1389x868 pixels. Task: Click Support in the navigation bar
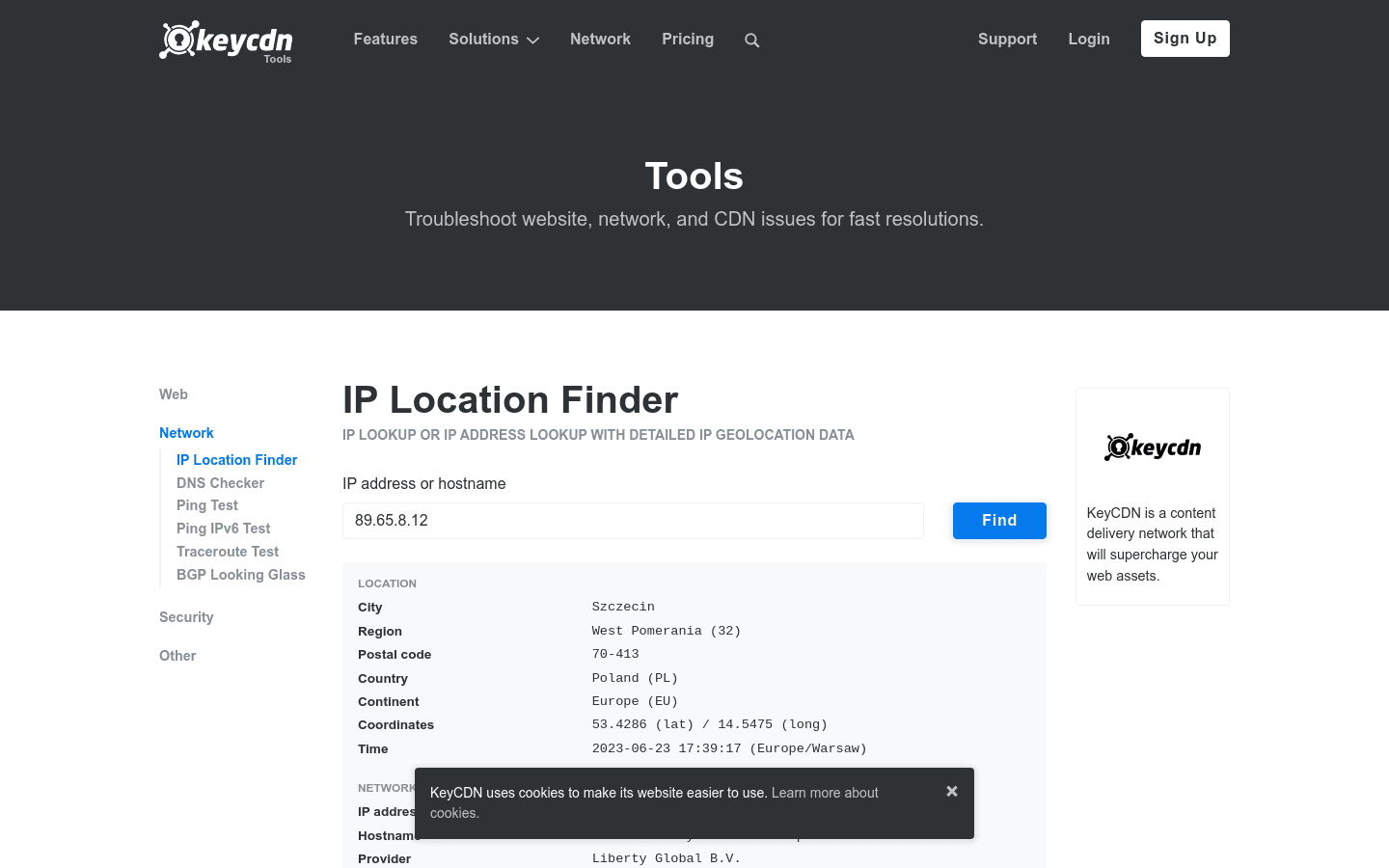tap(1007, 40)
